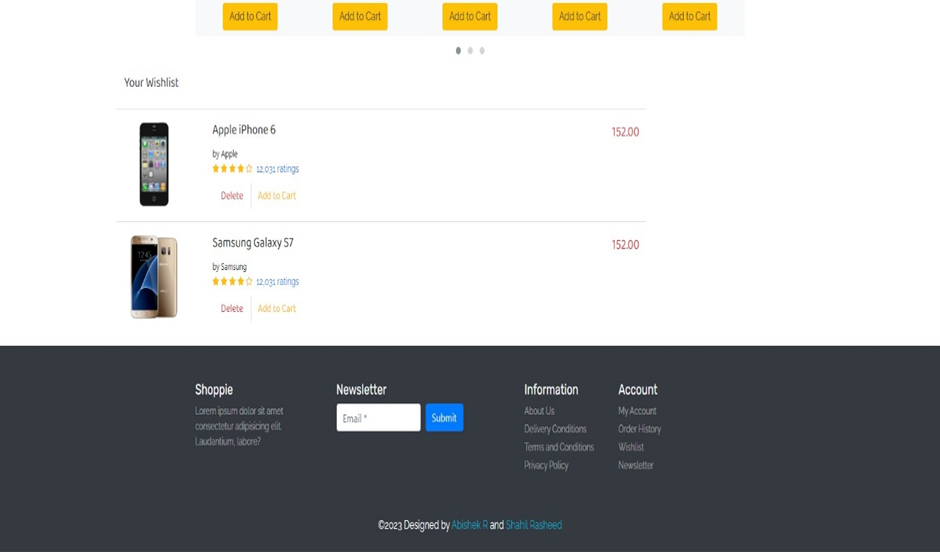
Task: Select the second carousel pagination dot
Action: coord(470,50)
